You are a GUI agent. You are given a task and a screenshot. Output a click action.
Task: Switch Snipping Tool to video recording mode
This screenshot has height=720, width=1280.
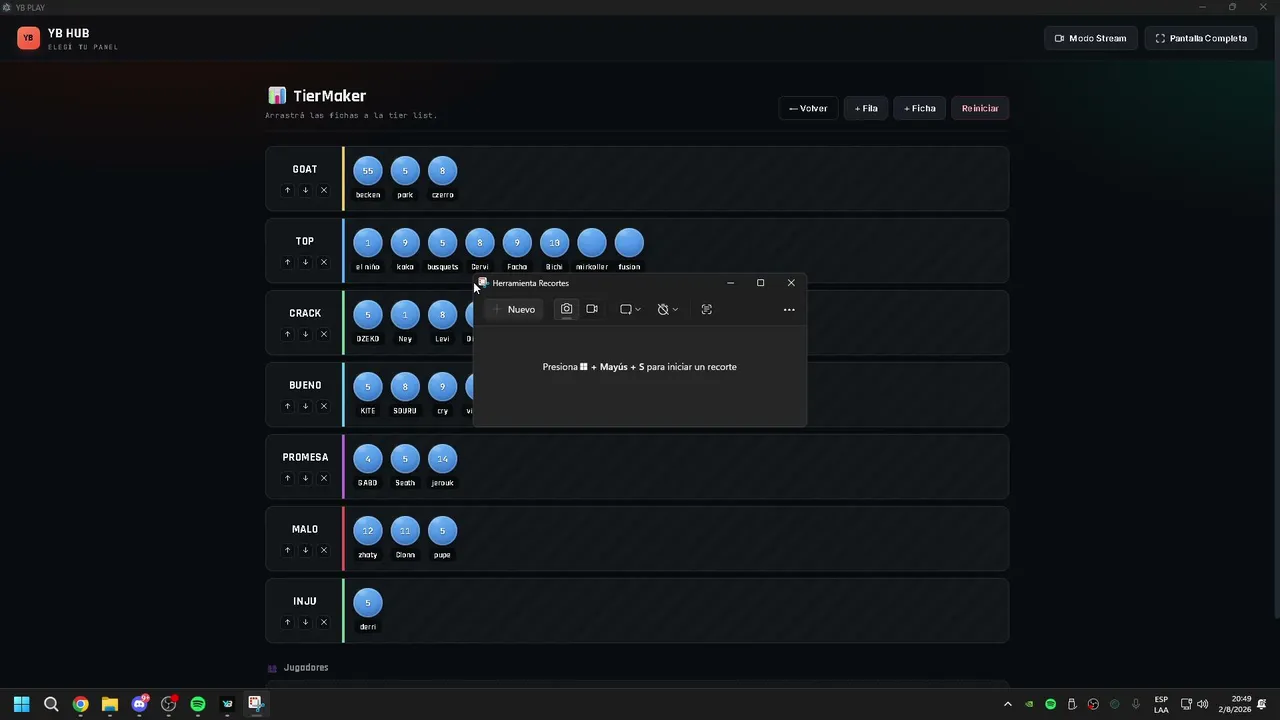[x=592, y=309]
